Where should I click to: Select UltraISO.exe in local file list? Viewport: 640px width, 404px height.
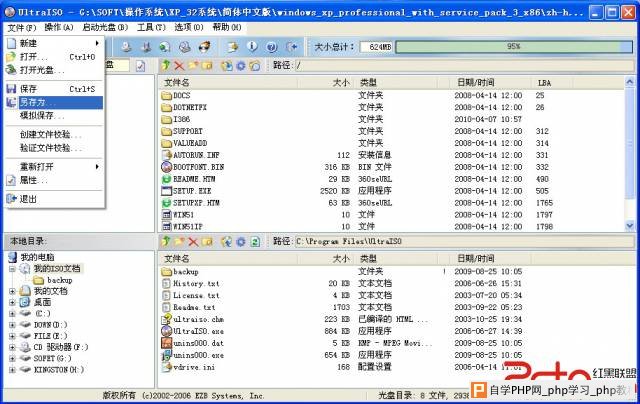[198, 331]
